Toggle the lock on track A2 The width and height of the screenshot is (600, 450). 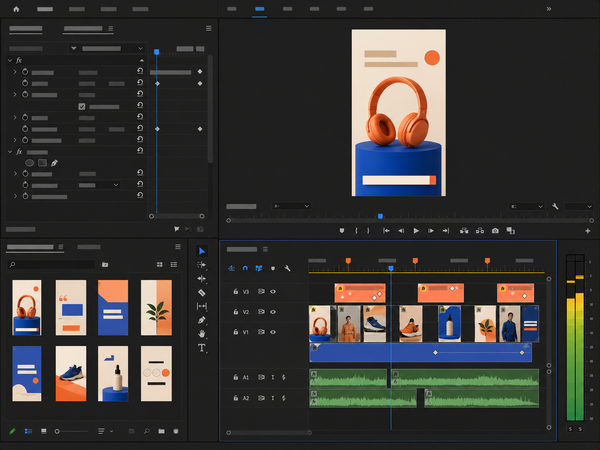236,398
